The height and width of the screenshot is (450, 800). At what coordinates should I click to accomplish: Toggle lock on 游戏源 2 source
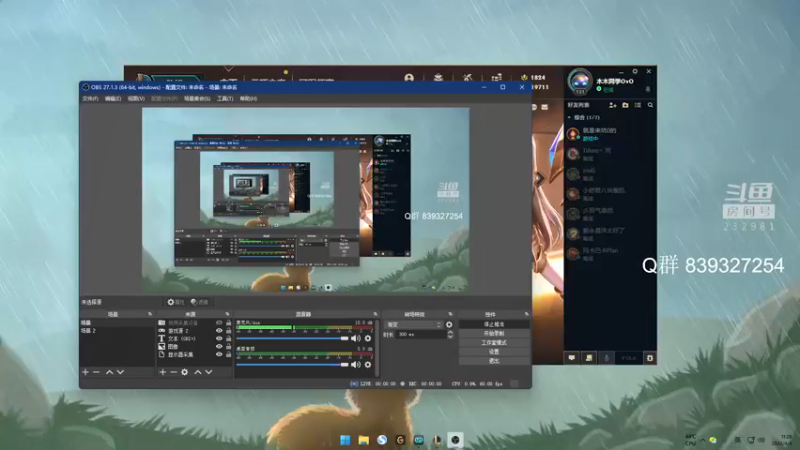point(229,331)
